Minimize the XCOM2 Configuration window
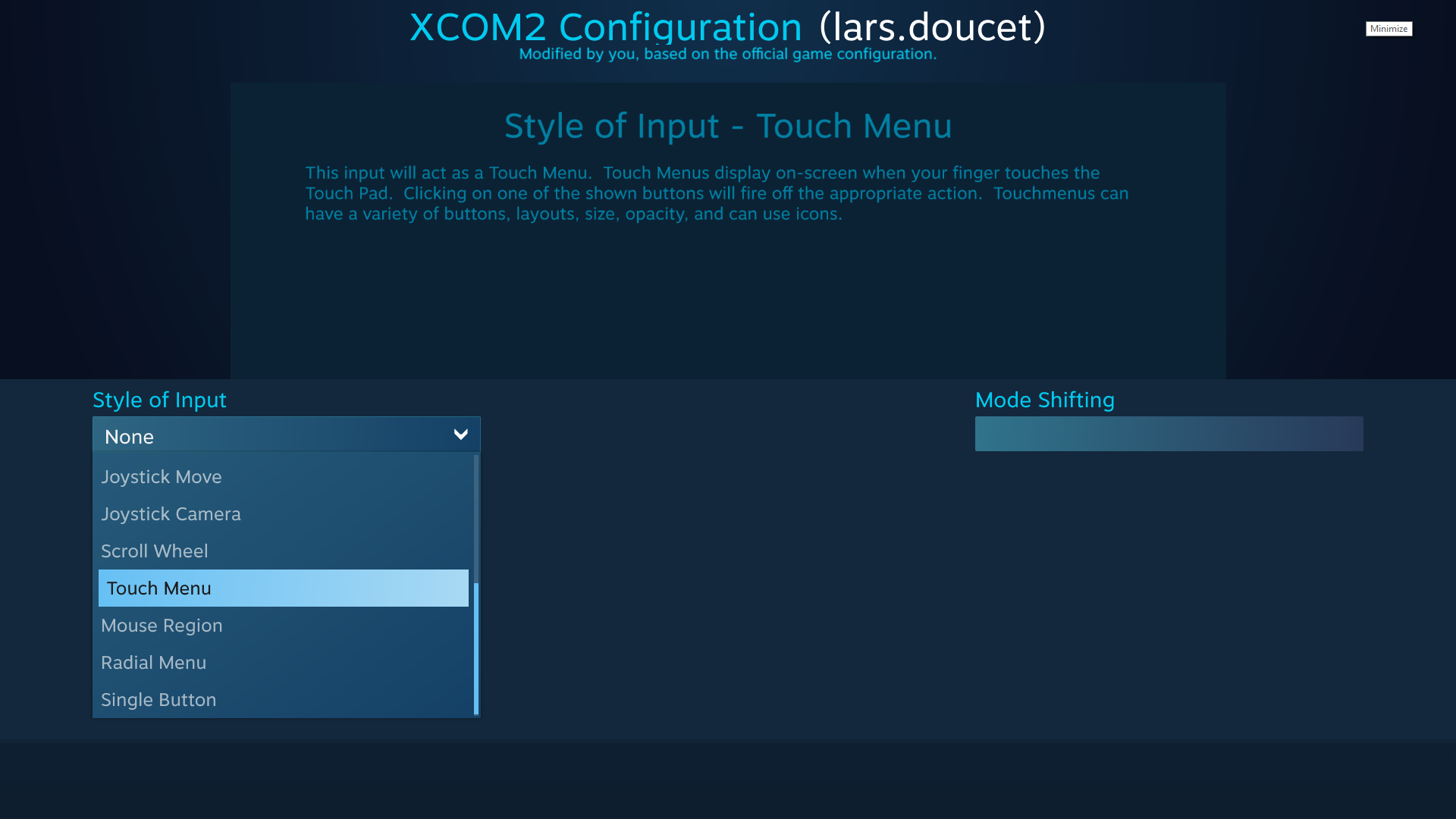1456x819 pixels. click(1389, 28)
